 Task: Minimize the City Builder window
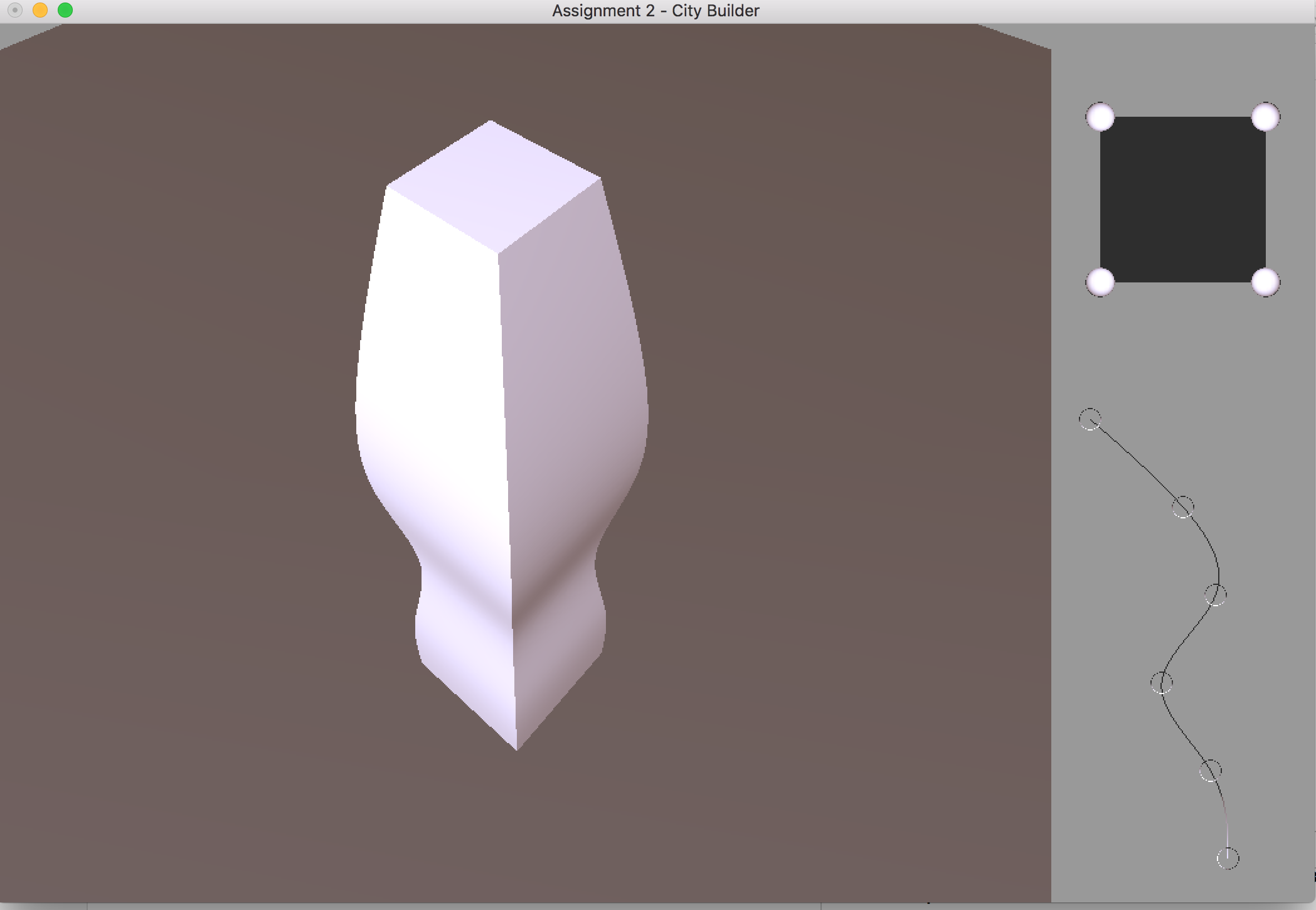click(x=41, y=10)
